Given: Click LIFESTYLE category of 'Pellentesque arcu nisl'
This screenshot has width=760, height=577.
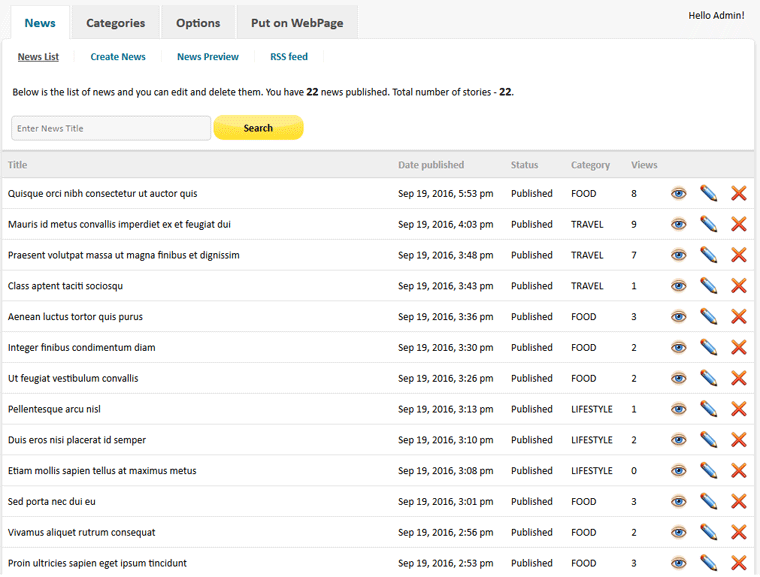Looking at the screenshot, I should tap(592, 409).
